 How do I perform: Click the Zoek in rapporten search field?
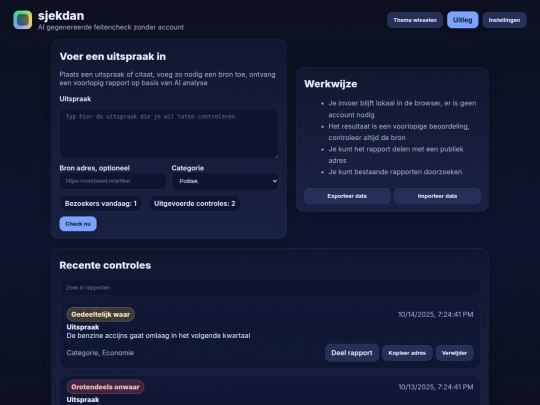coord(270,288)
